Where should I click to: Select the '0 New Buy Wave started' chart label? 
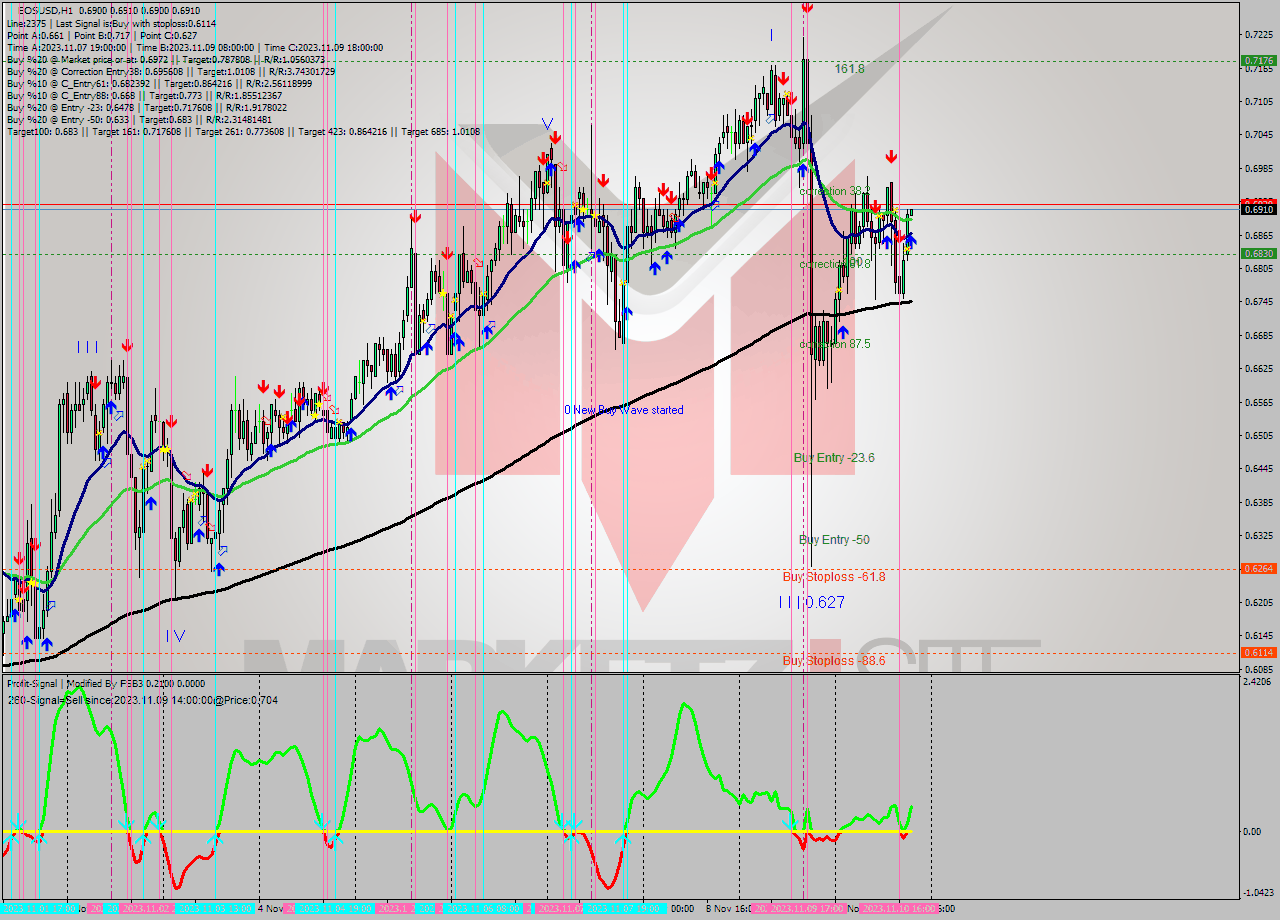click(623, 409)
